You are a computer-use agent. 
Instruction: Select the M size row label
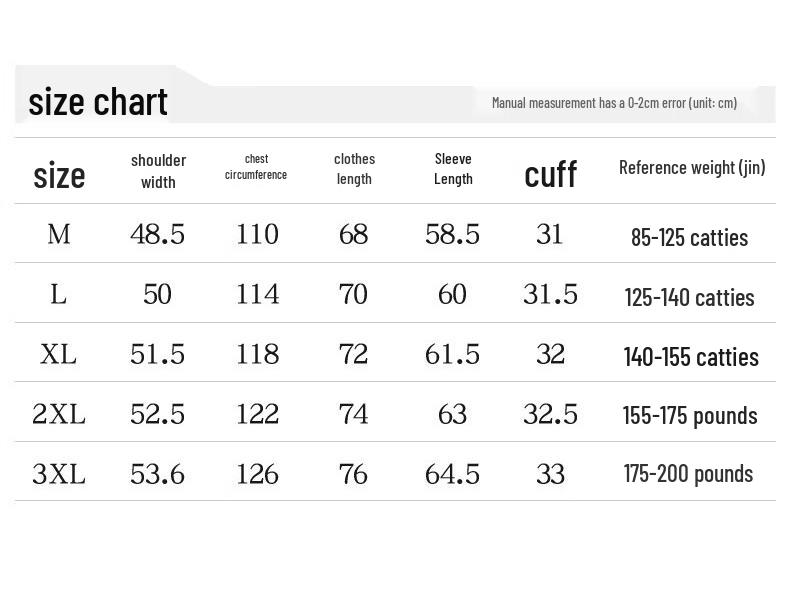pos(59,234)
